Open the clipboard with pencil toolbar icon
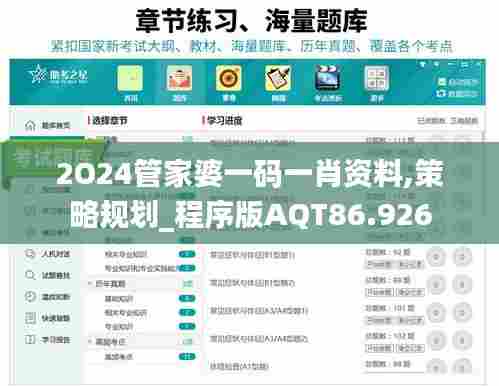This screenshot has height=386, width=499. 278,78
